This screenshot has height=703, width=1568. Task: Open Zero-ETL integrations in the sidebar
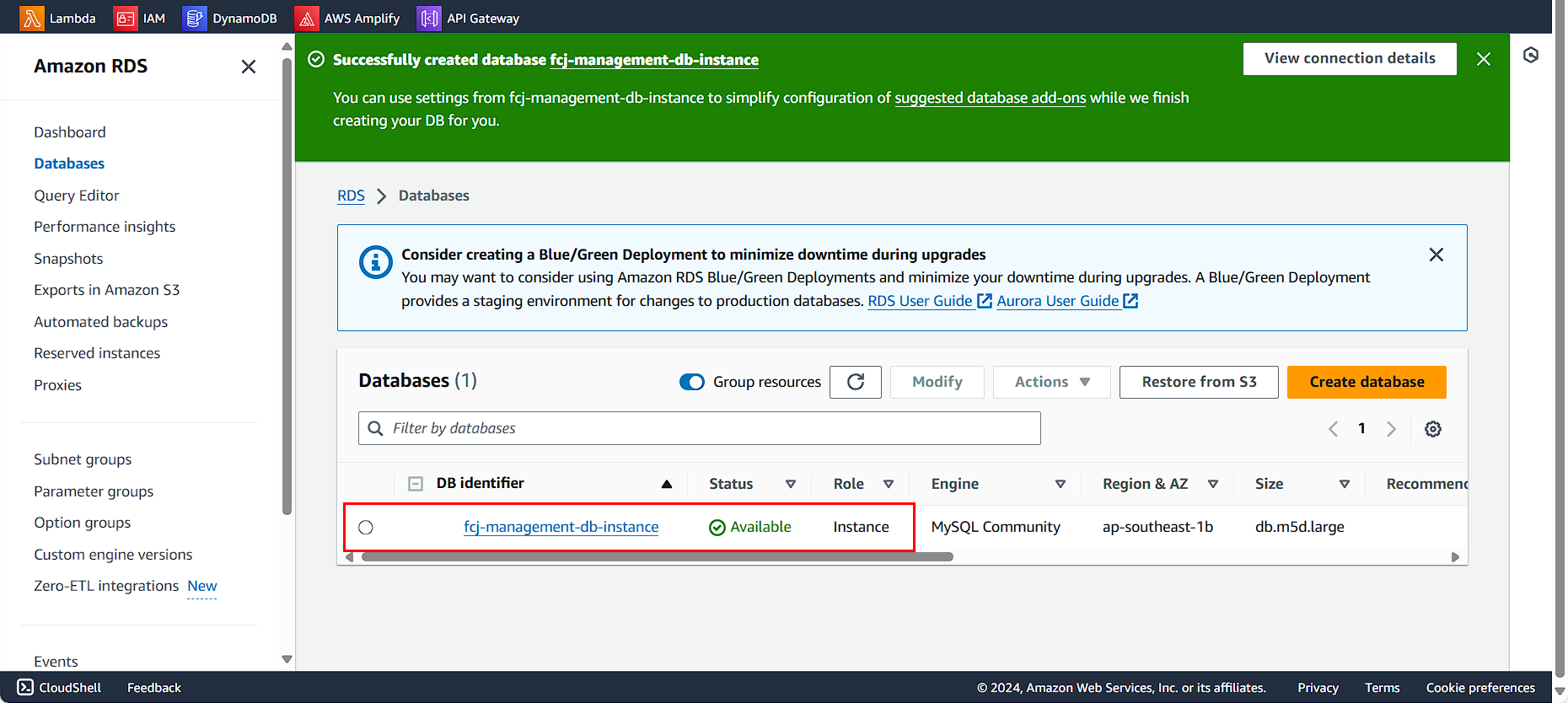(x=106, y=586)
